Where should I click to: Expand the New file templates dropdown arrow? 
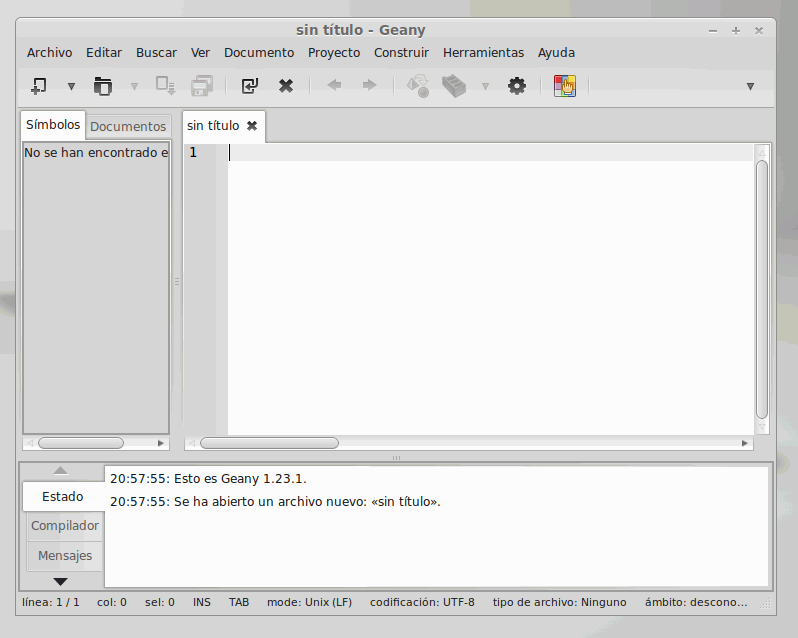tap(71, 86)
